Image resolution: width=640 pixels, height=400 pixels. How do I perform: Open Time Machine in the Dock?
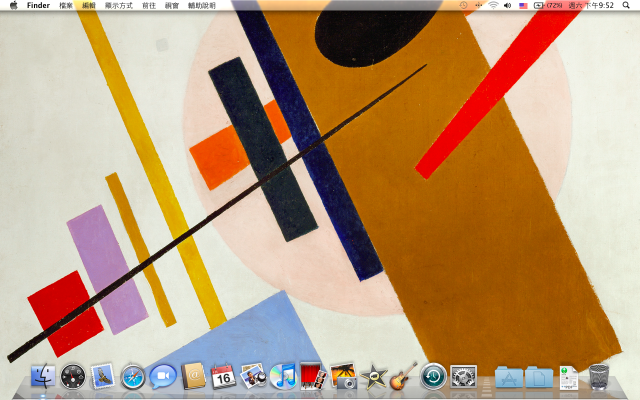tap(433, 376)
